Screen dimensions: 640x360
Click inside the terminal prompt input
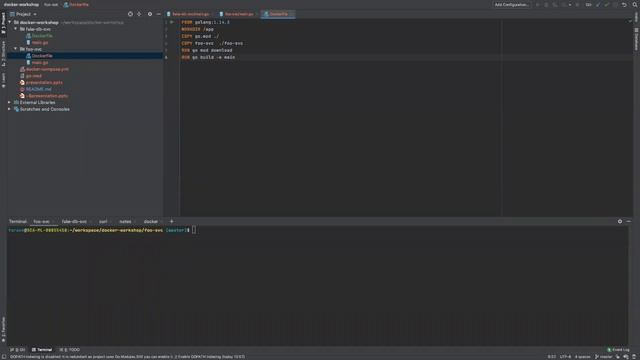[194, 230]
